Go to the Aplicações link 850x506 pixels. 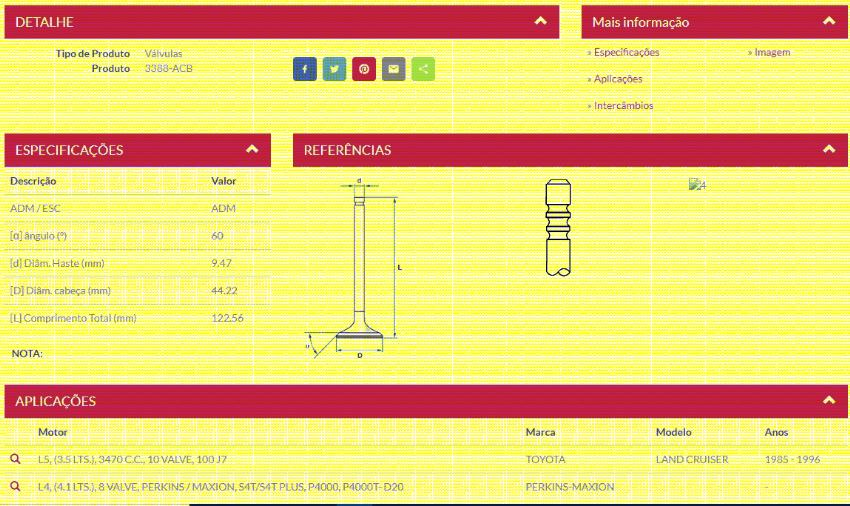(618, 79)
